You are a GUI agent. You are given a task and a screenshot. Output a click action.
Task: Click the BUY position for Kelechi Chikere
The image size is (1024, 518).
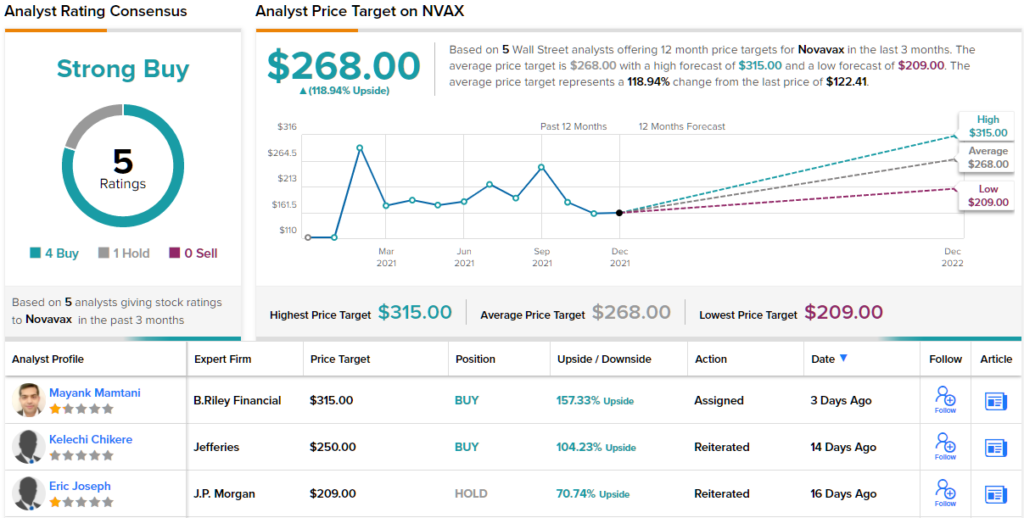point(467,447)
